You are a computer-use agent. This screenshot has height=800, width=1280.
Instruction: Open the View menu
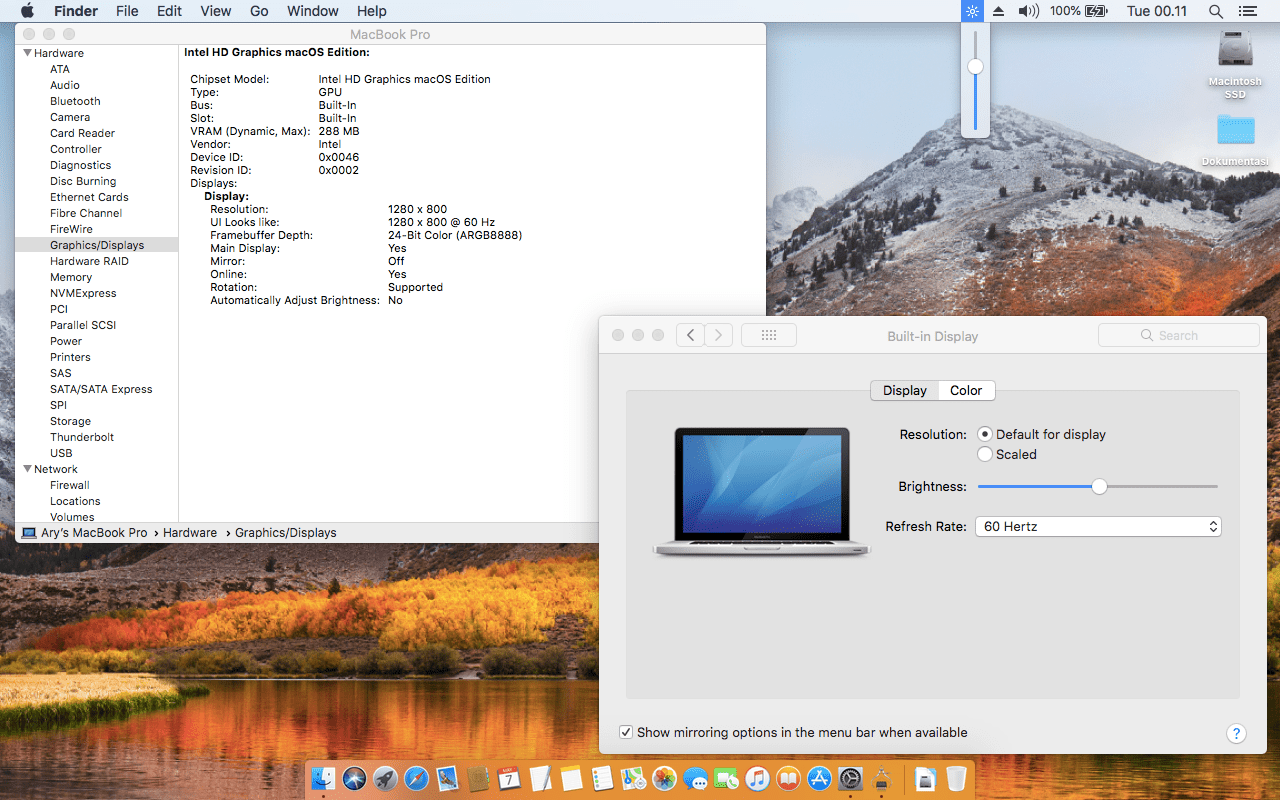coord(216,11)
